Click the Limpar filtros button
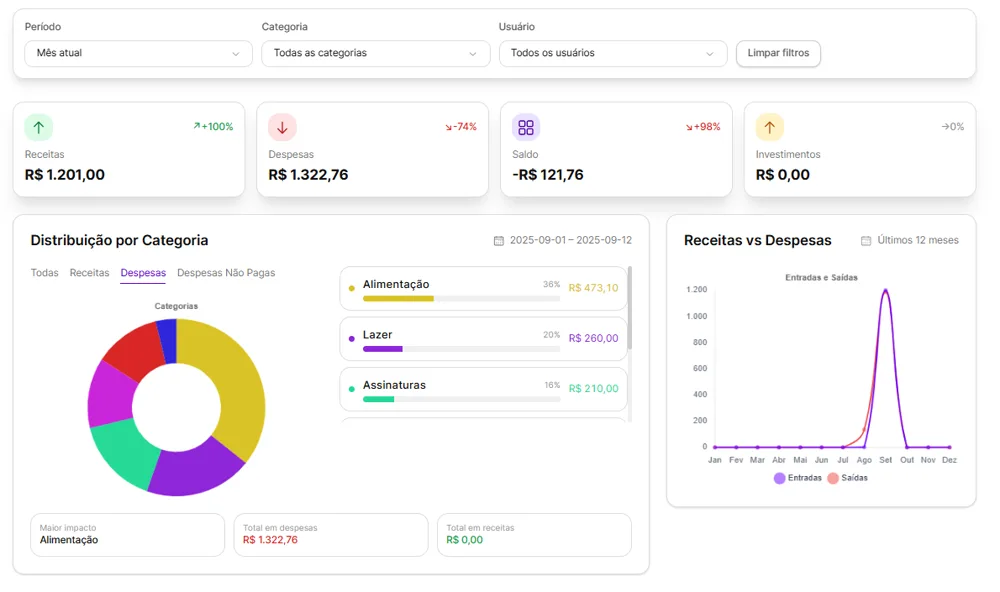 778,54
